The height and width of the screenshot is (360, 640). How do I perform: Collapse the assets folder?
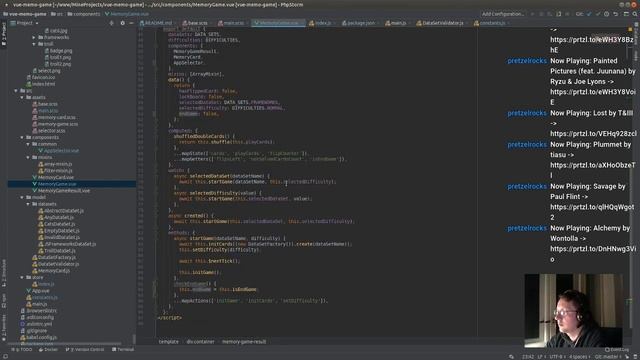pos(22,98)
